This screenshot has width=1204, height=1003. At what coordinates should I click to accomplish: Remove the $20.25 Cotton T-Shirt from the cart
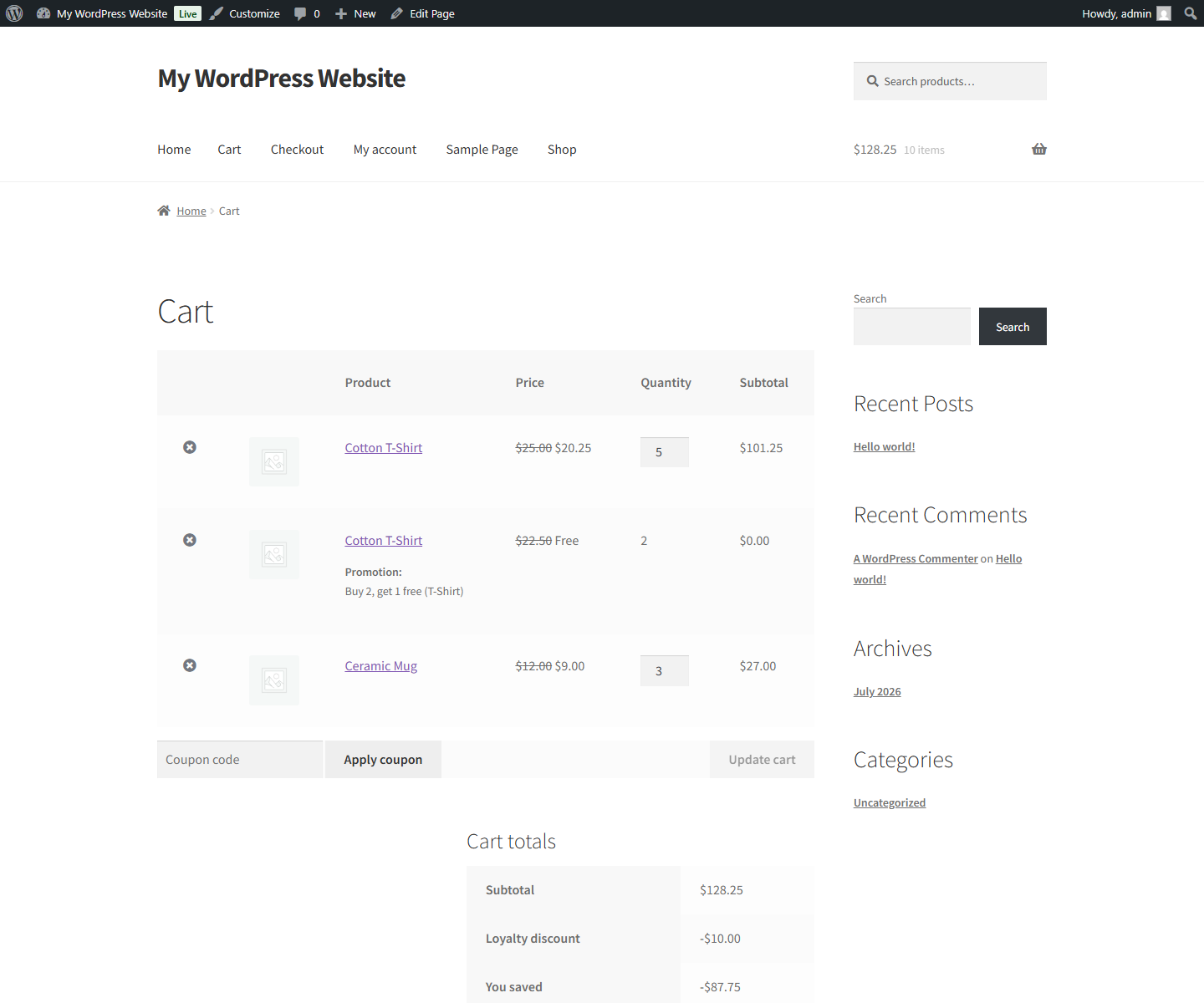(x=190, y=447)
